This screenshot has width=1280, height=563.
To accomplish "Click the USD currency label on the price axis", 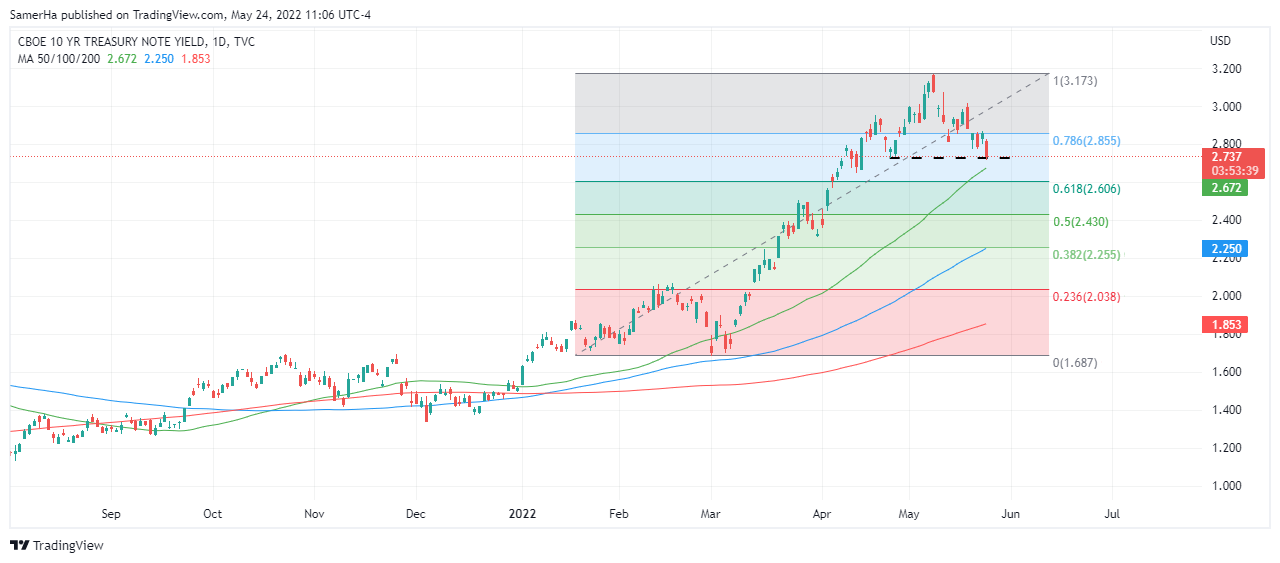I will pos(1220,41).
